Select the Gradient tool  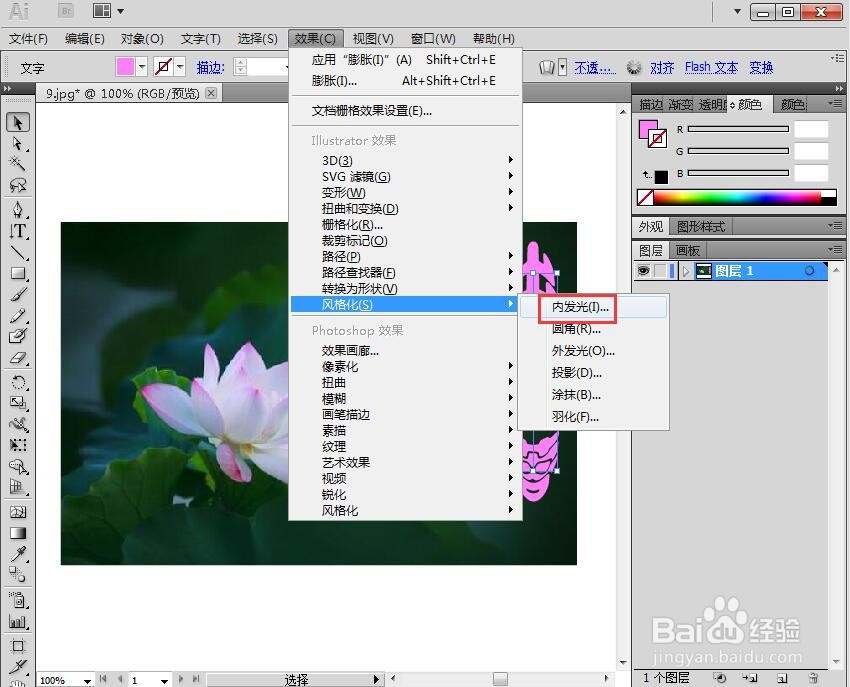click(17, 532)
